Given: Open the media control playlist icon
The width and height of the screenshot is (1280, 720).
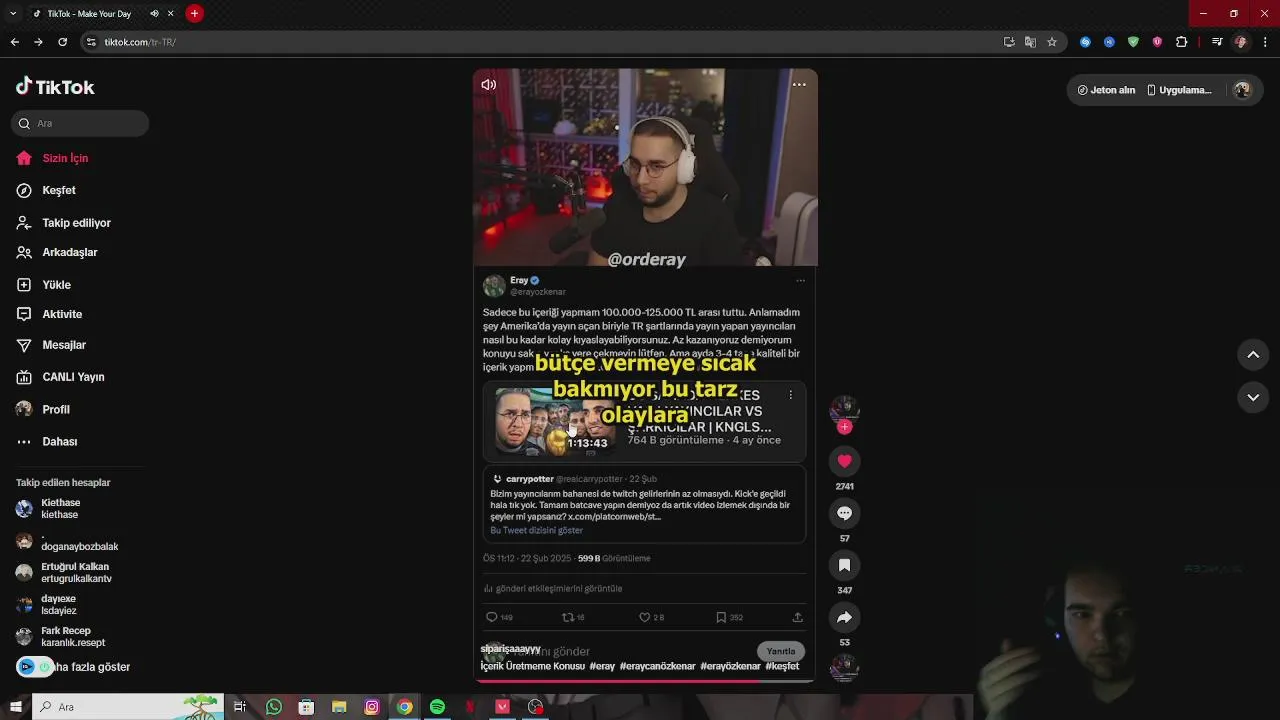Looking at the screenshot, I should coord(1217,42).
